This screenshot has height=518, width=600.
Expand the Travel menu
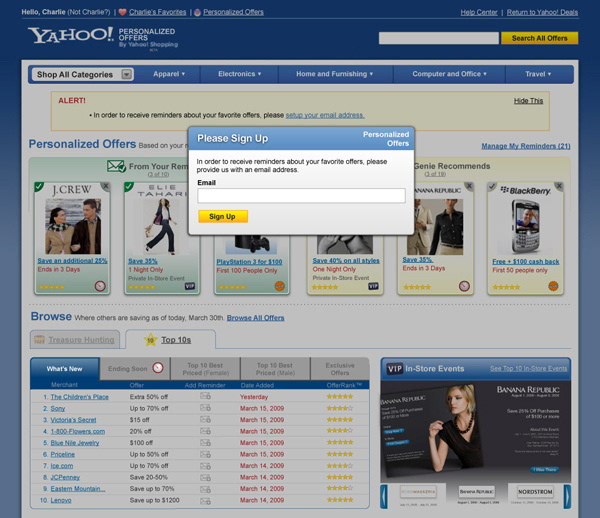pyautogui.click(x=538, y=74)
